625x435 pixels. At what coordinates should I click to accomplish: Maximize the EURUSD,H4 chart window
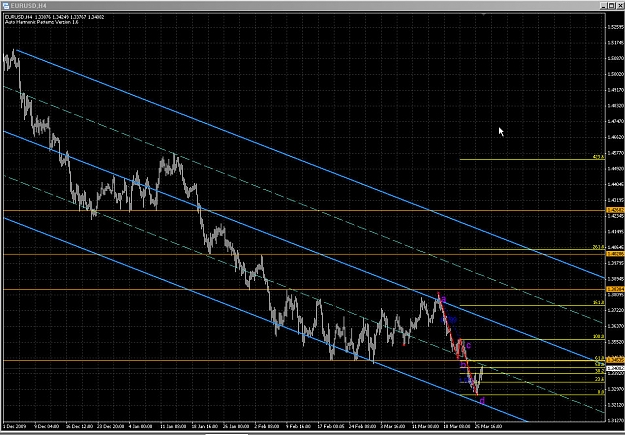612,6
